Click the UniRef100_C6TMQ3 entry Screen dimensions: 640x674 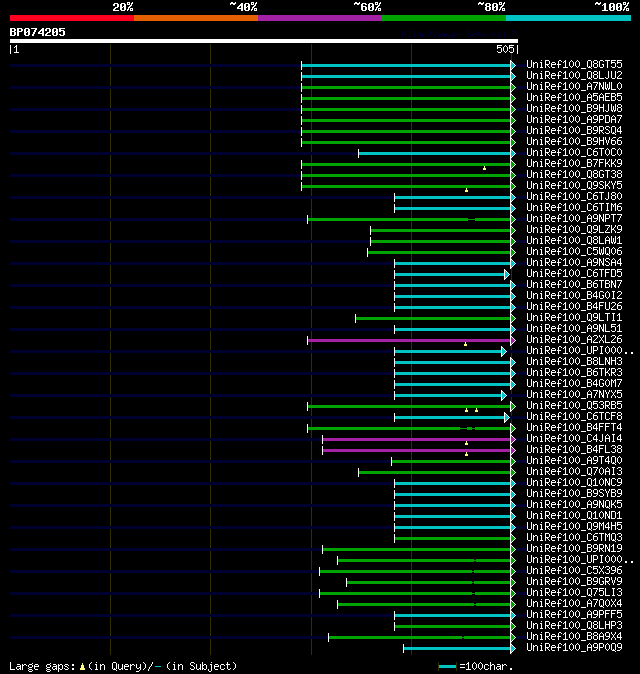[x=574, y=538]
